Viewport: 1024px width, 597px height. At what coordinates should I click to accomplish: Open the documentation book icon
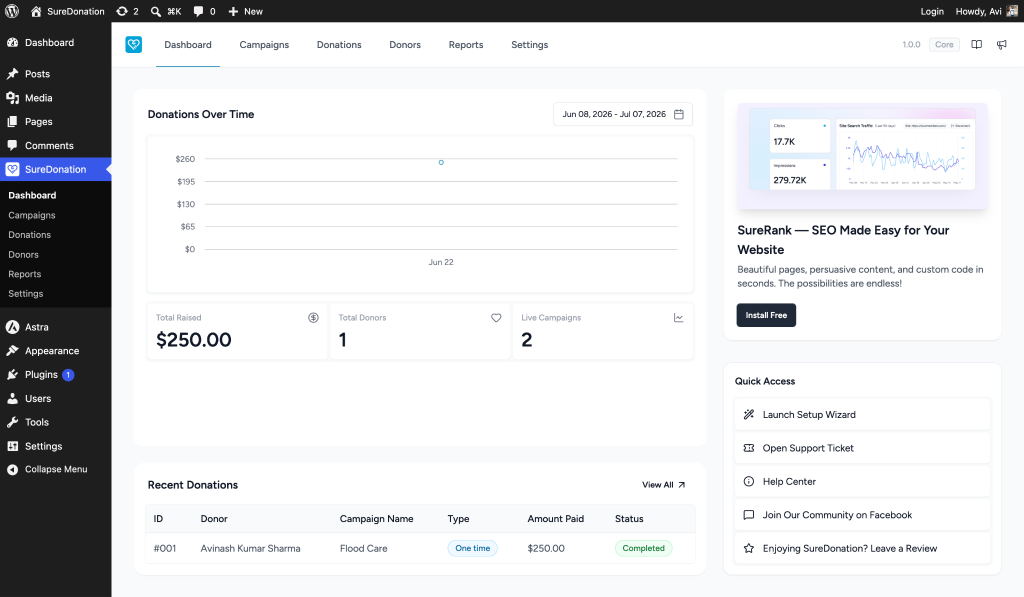[976, 44]
